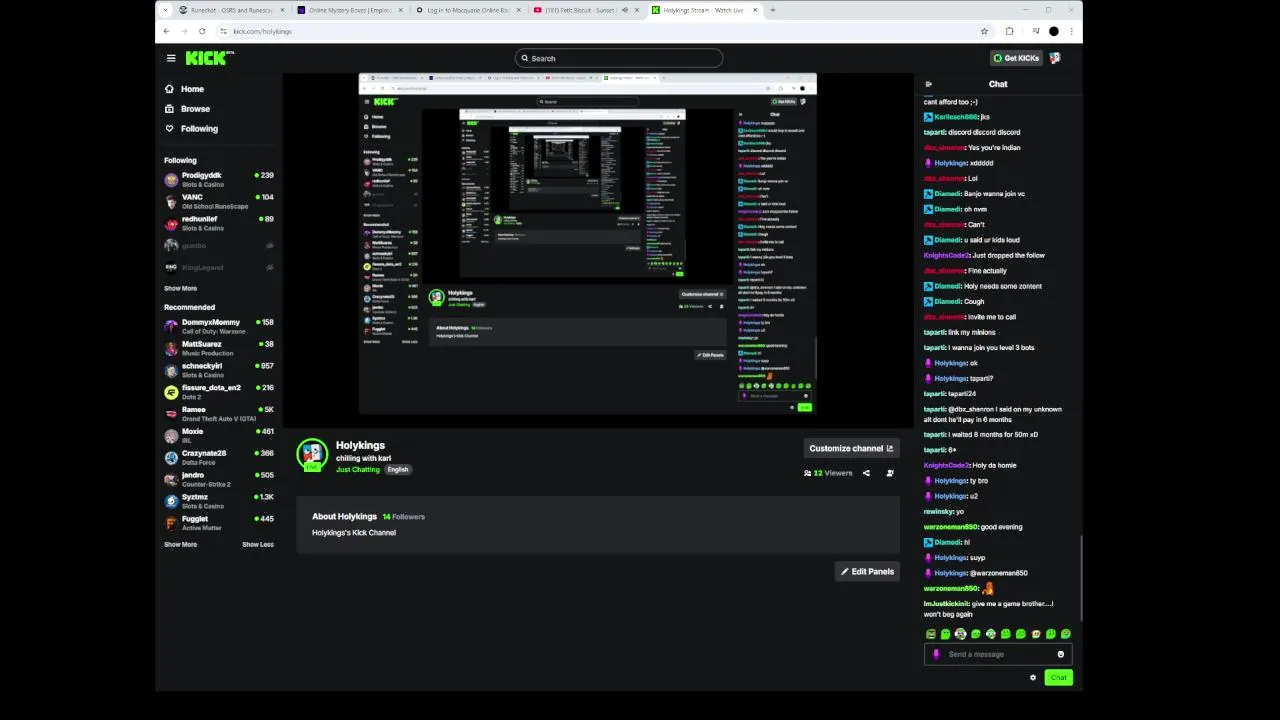Click the 12 Viewers count
1280x720 pixels.
828,473
